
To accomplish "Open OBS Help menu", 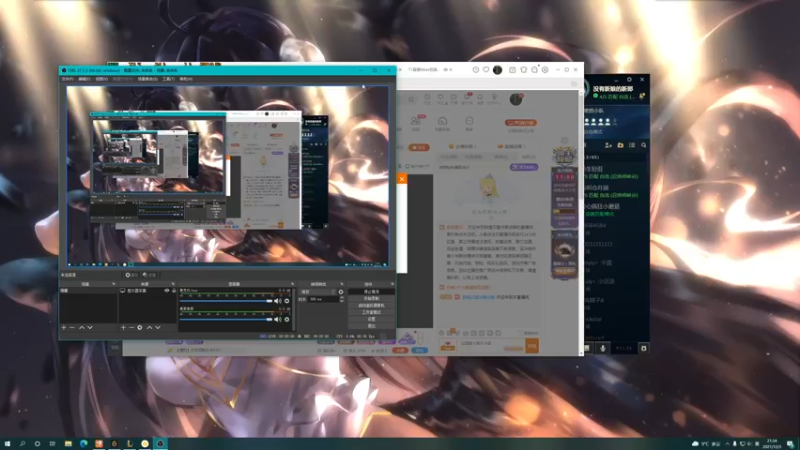I will [186, 79].
